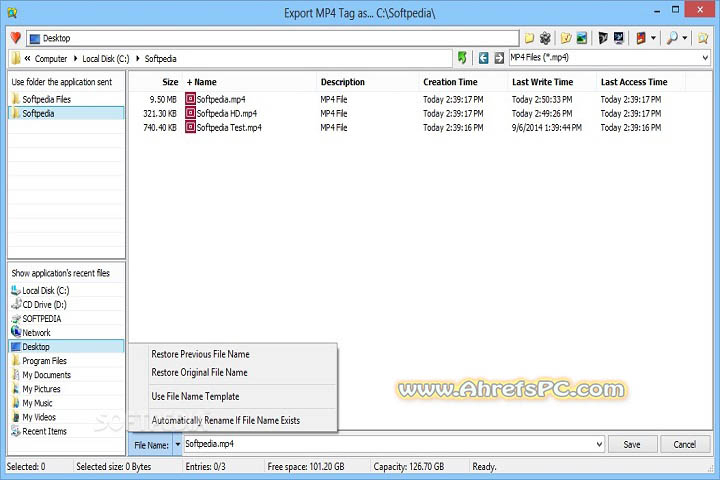The image size is (720, 480).
Task: Open Recent Items in the places list
Action: point(67,431)
